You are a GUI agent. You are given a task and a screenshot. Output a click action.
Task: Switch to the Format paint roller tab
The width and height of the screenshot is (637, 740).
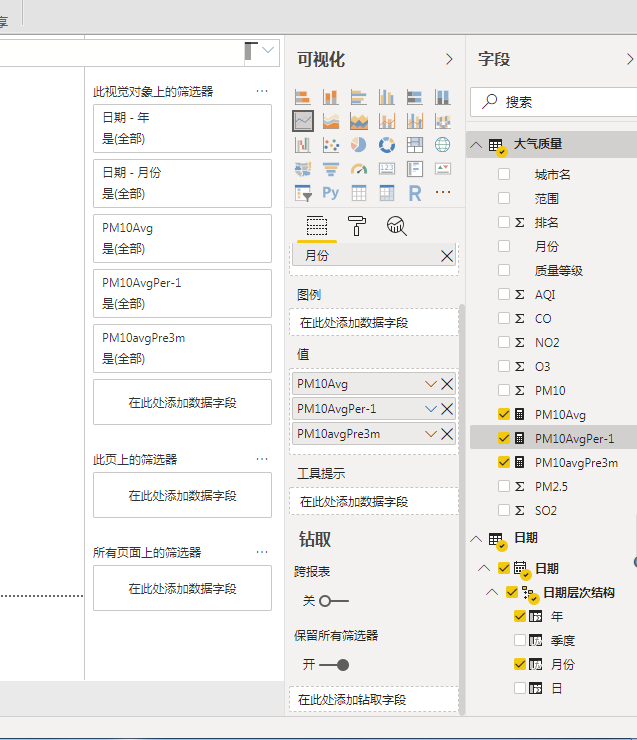coord(357,226)
